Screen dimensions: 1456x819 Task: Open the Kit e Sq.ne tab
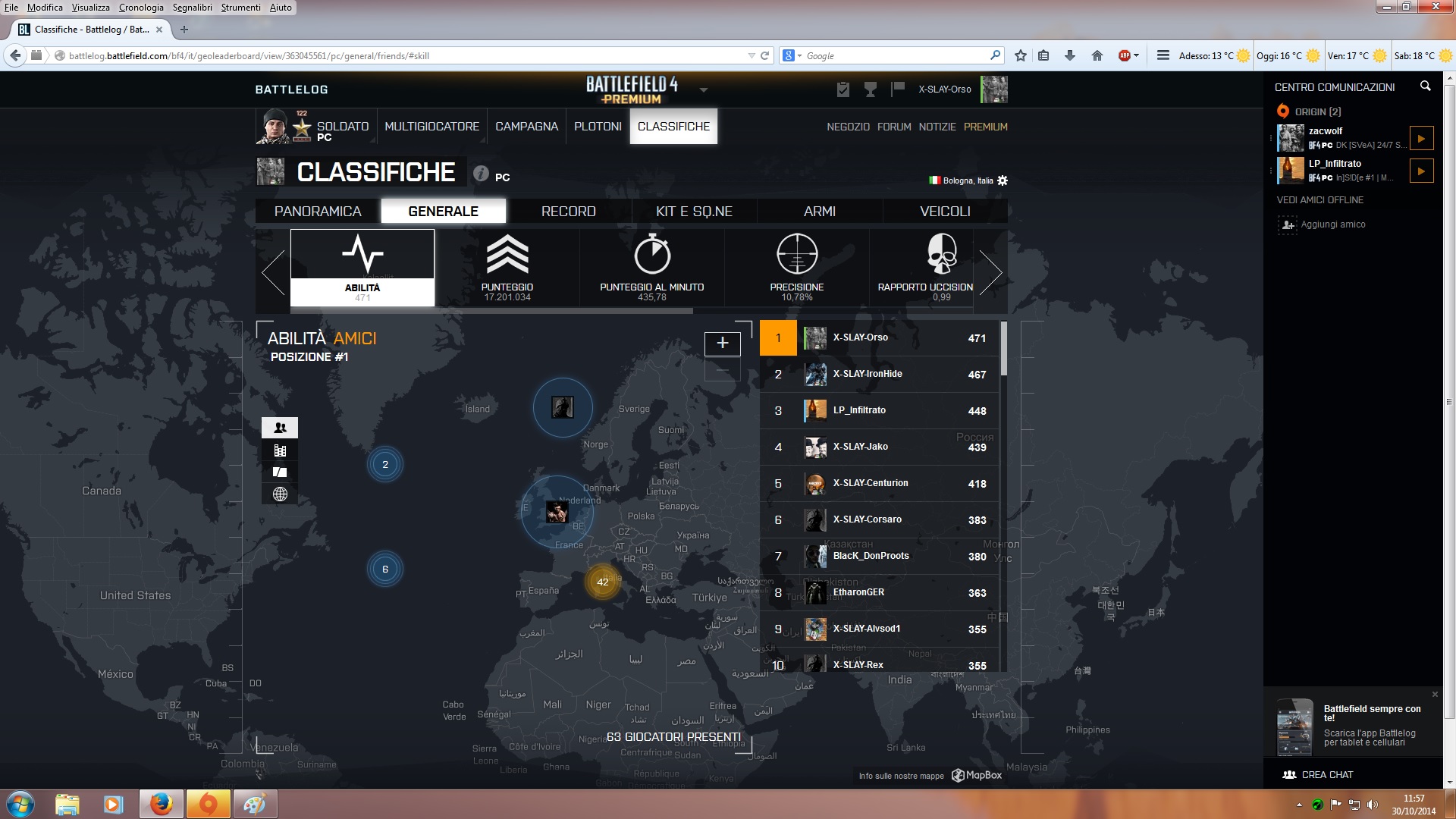point(694,212)
